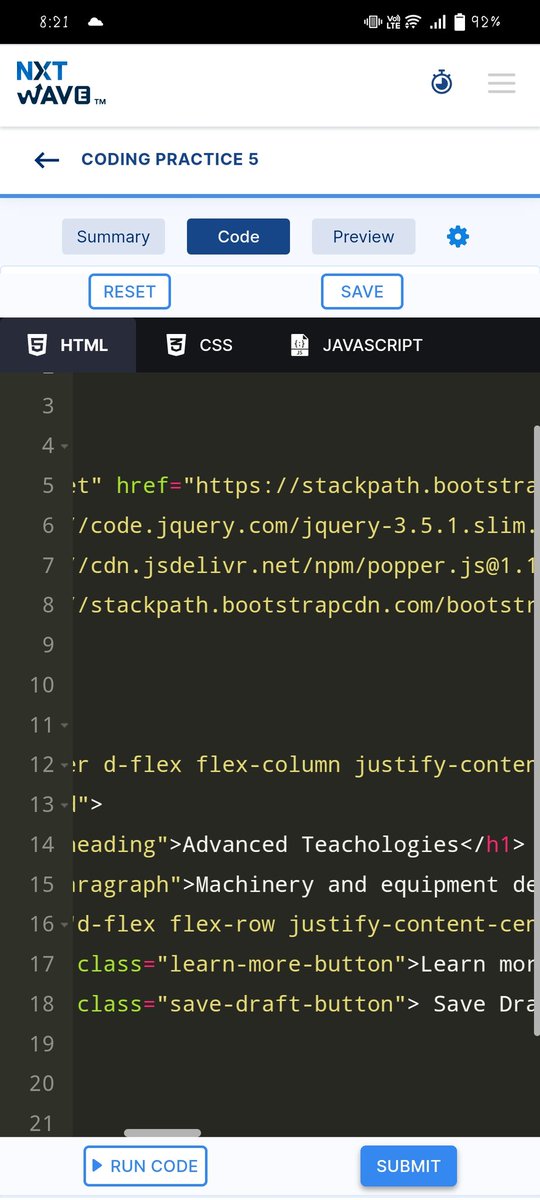Switch to the Summary tab

[113, 237]
